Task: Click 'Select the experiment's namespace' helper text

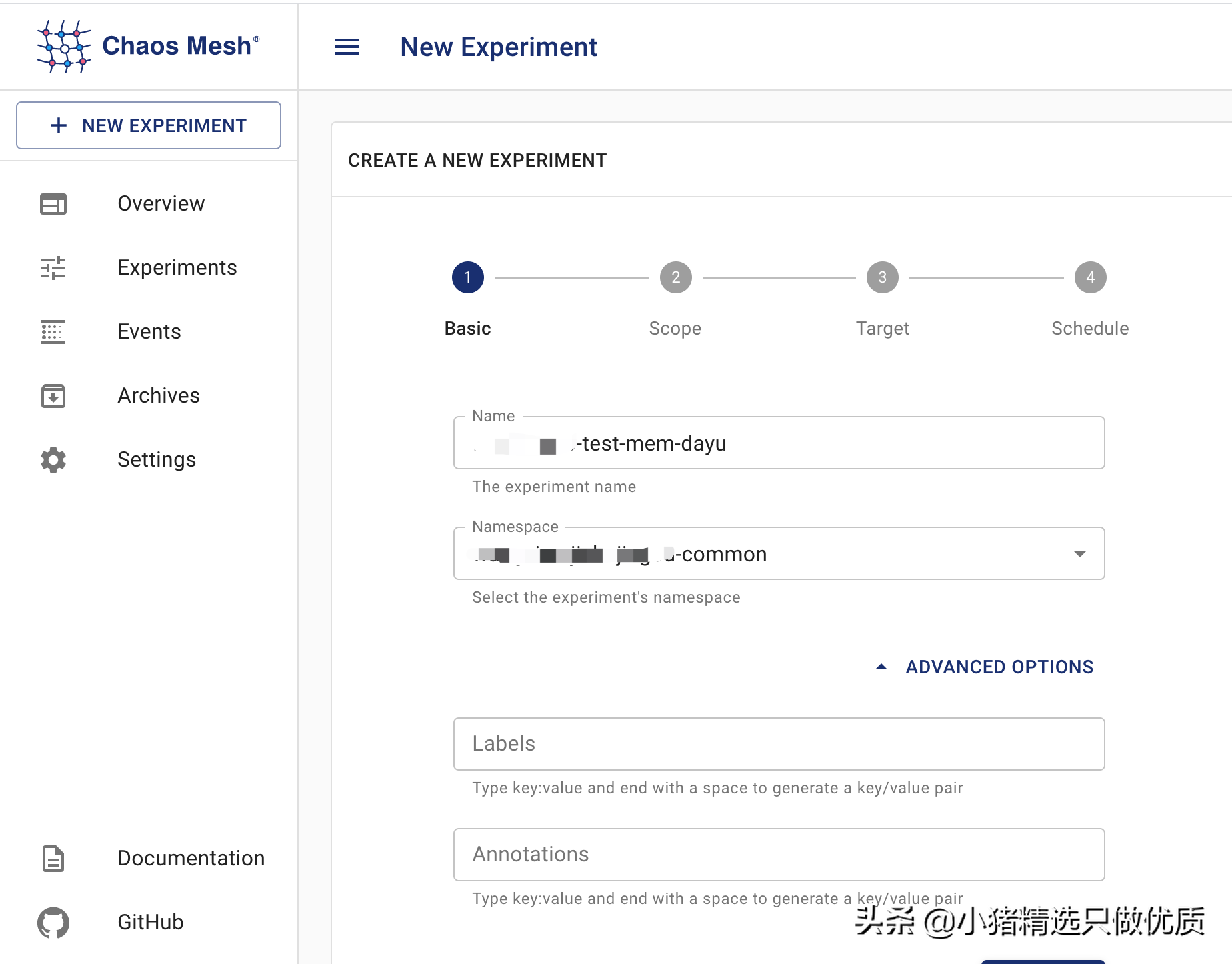Action: point(606,597)
